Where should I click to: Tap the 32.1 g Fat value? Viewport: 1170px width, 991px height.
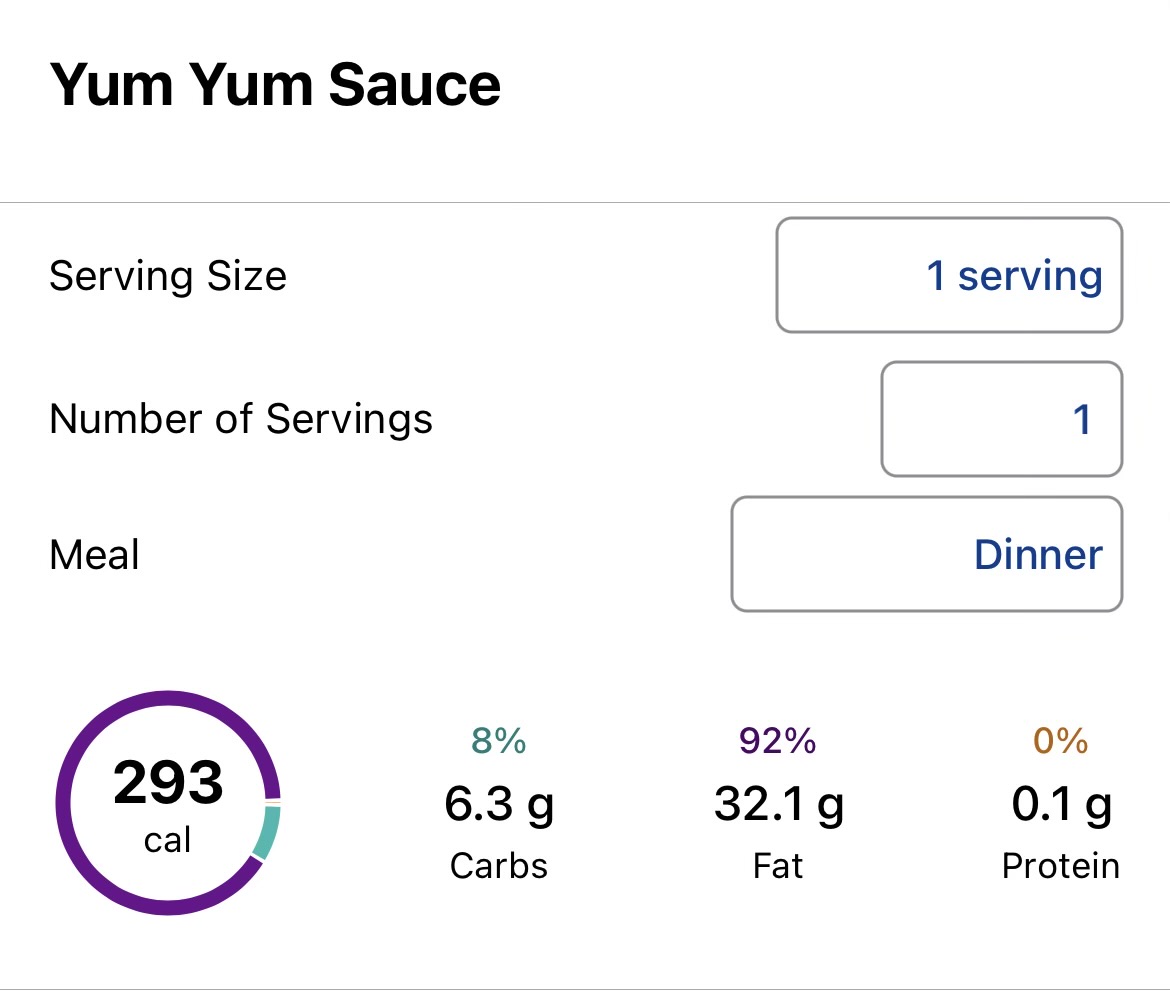click(777, 804)
